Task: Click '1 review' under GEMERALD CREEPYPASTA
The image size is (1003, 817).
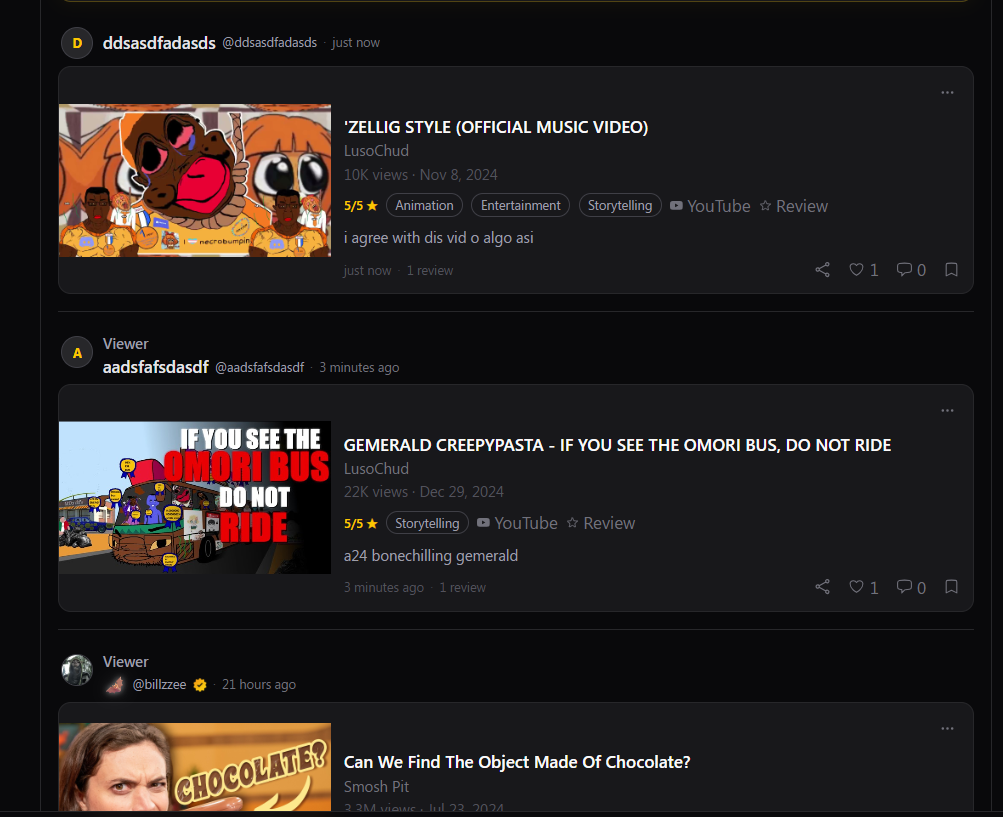Action: (462, 588)
